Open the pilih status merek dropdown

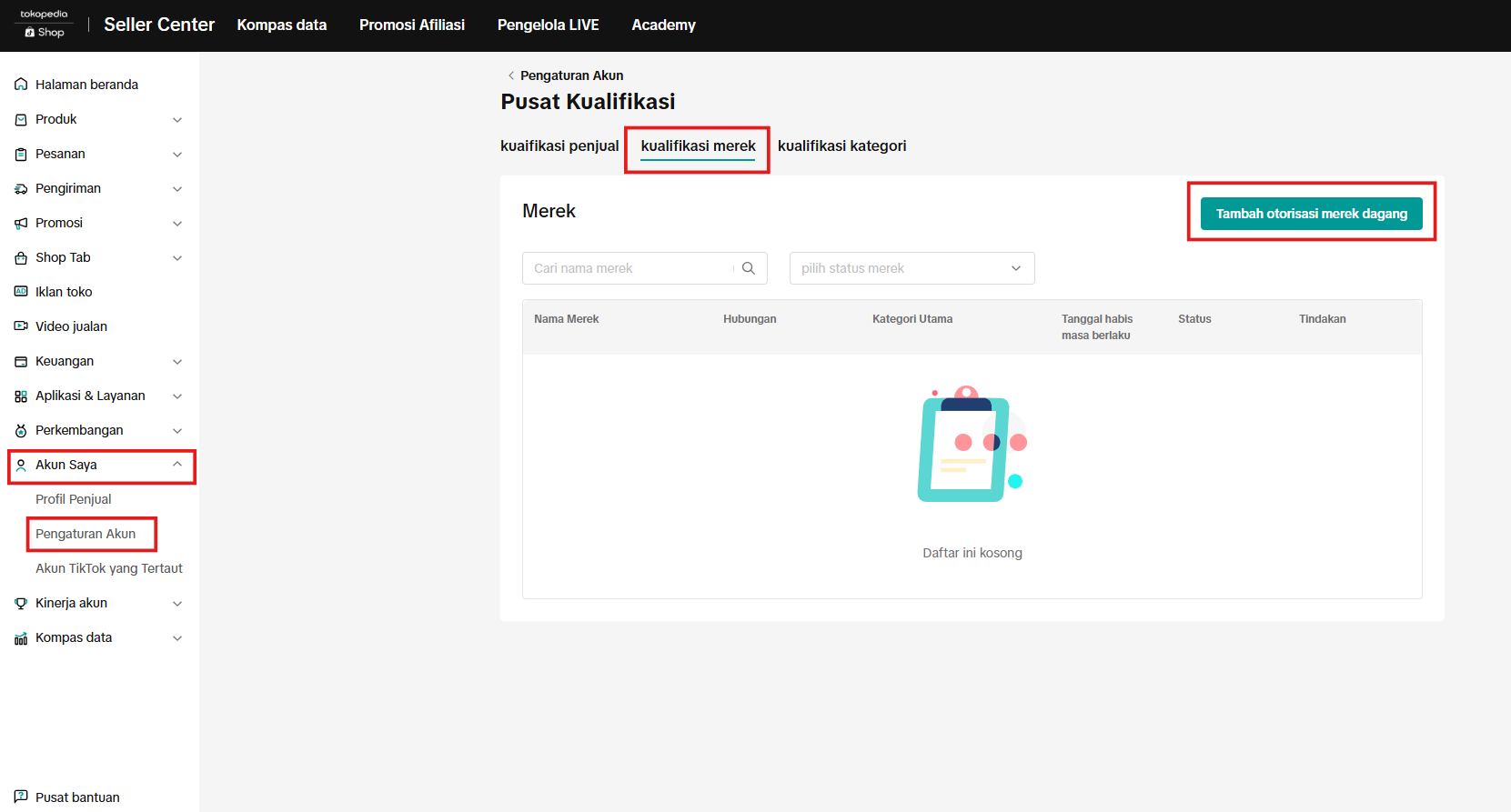click(912, 268)
